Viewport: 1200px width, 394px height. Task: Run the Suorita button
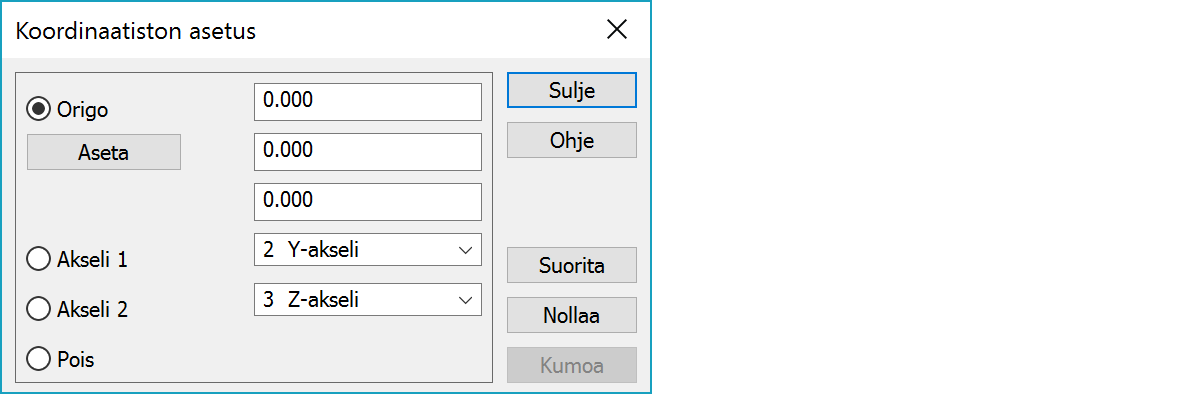(x=572, y=266)
